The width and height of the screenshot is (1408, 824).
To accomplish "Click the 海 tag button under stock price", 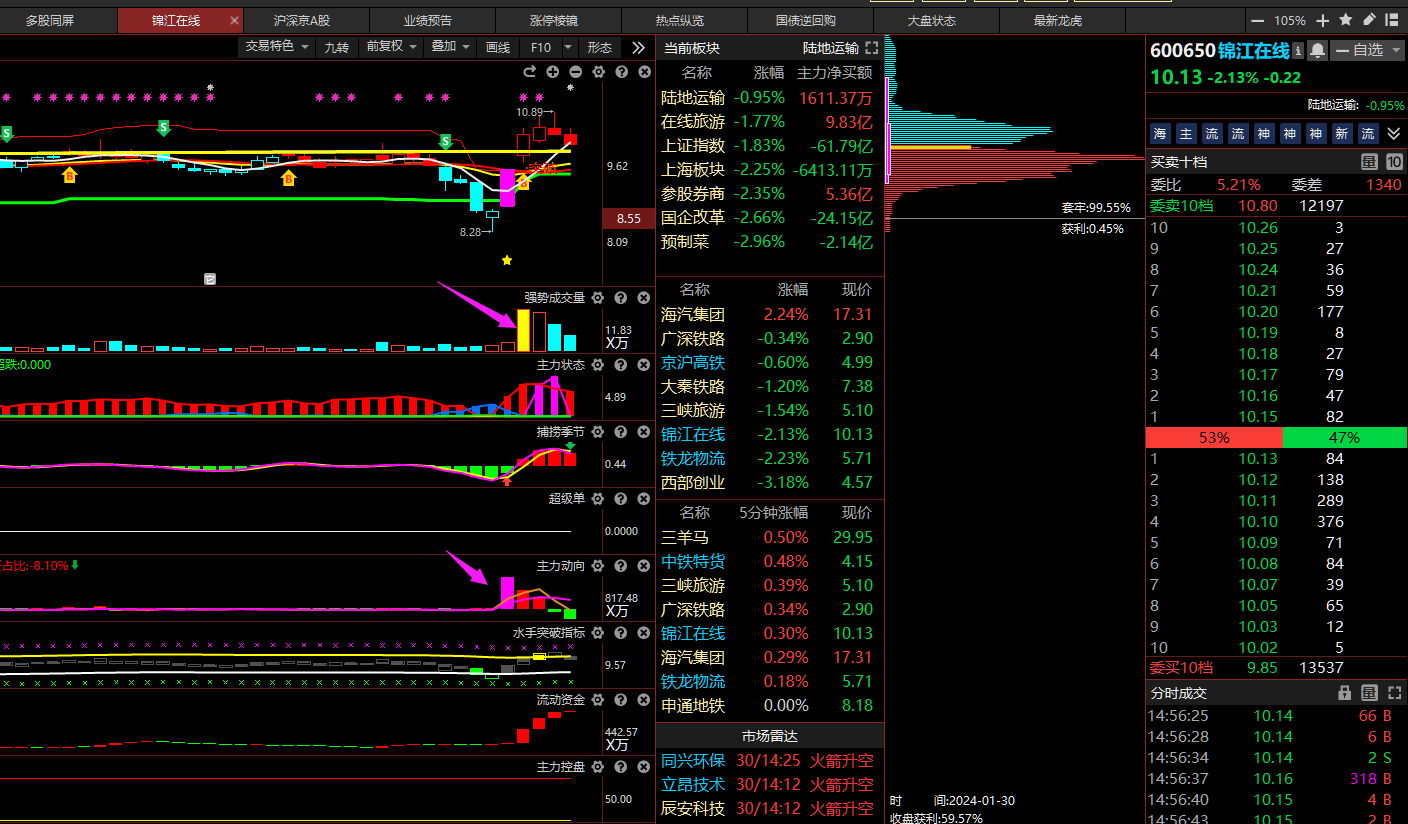I will (x=1160, y=133).
